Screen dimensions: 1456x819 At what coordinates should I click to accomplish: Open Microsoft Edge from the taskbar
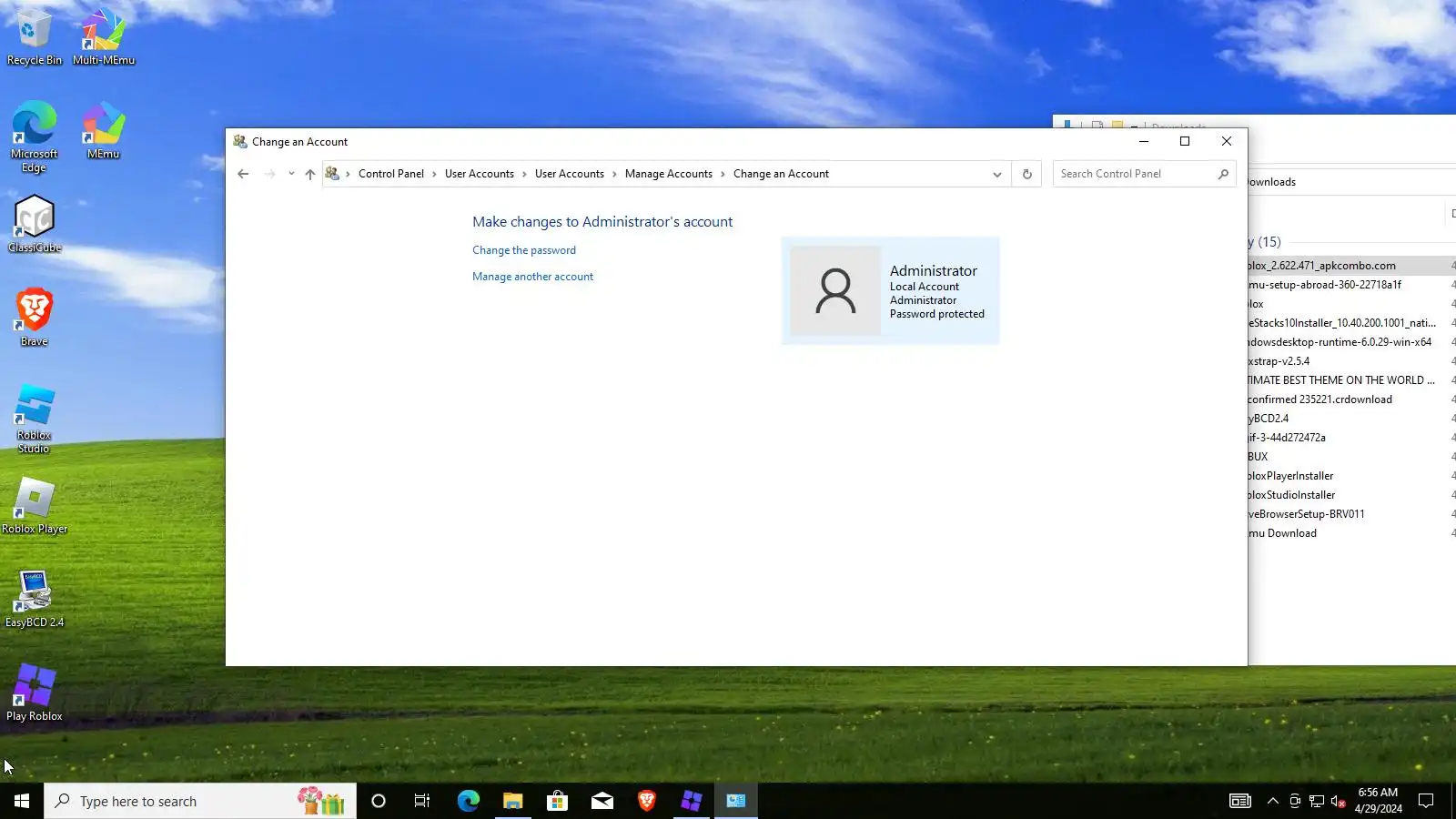tap(468, 801)
